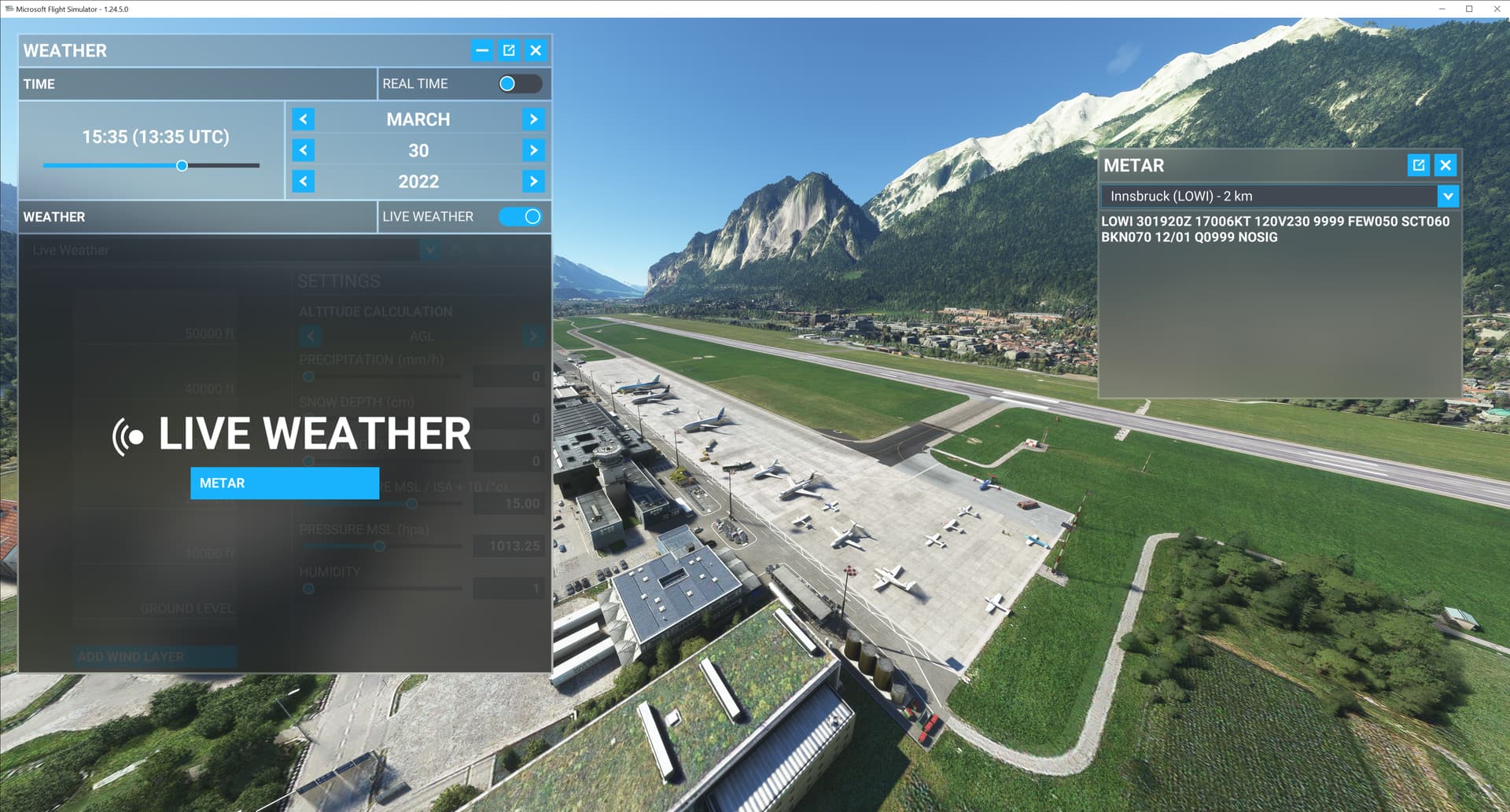Click the MARCH month value
Viewport: 1510px width, 812px height.
click(418, 119)
